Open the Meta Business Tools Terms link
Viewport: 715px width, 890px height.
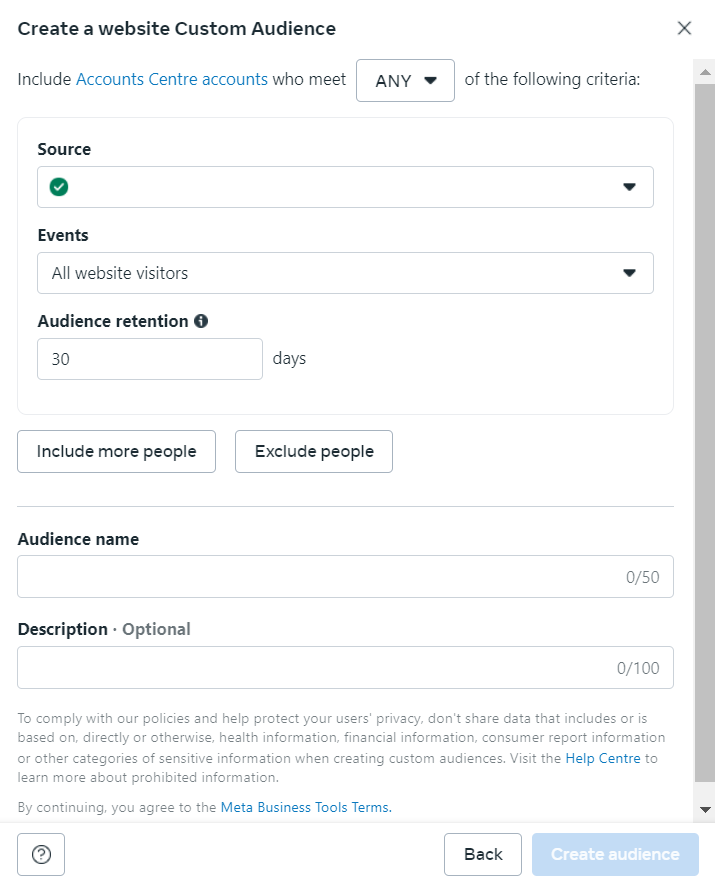[x=306, y=807]
